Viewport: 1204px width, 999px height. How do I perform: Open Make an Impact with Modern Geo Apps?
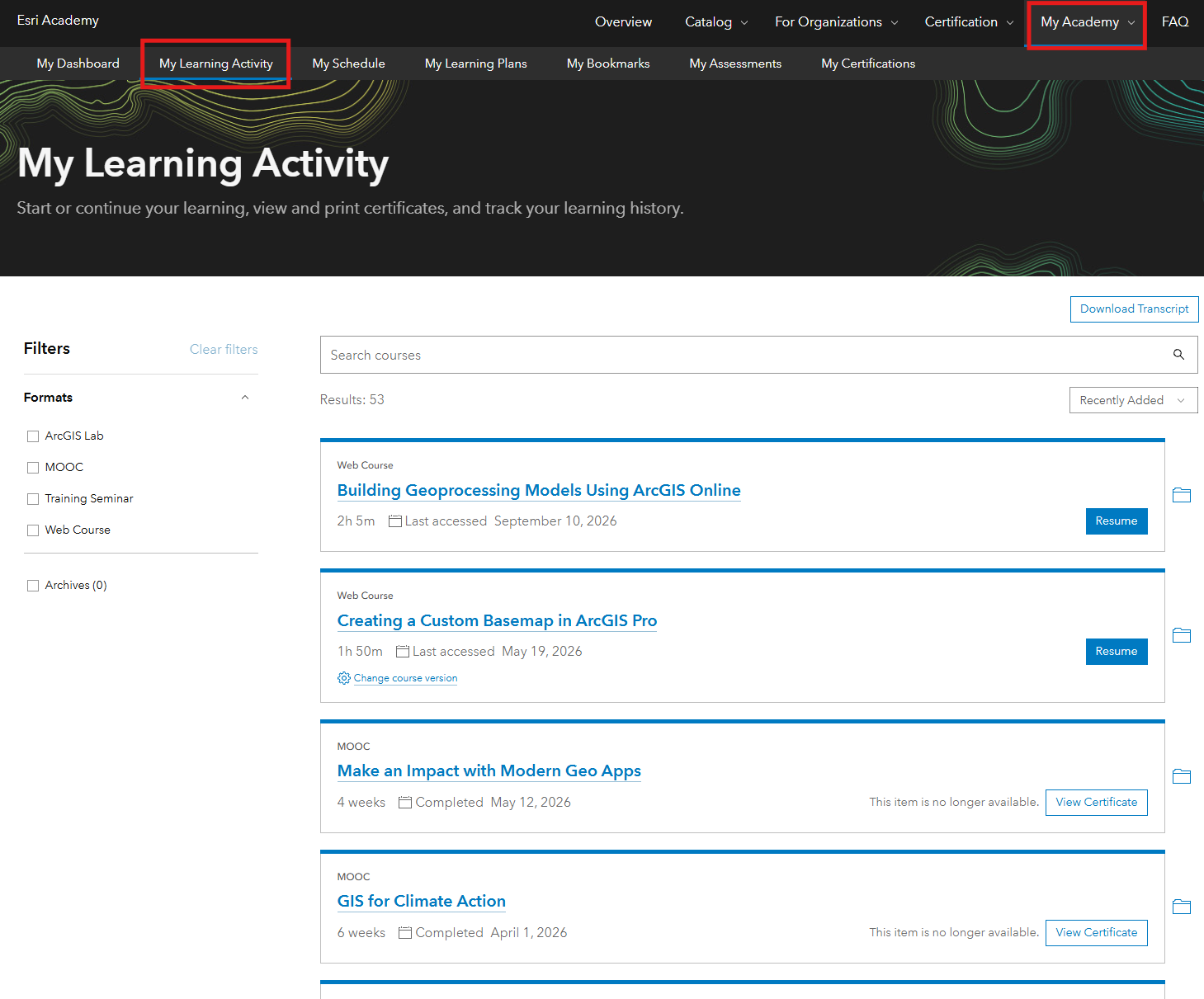pyautogui.click(x=489, y=770)
